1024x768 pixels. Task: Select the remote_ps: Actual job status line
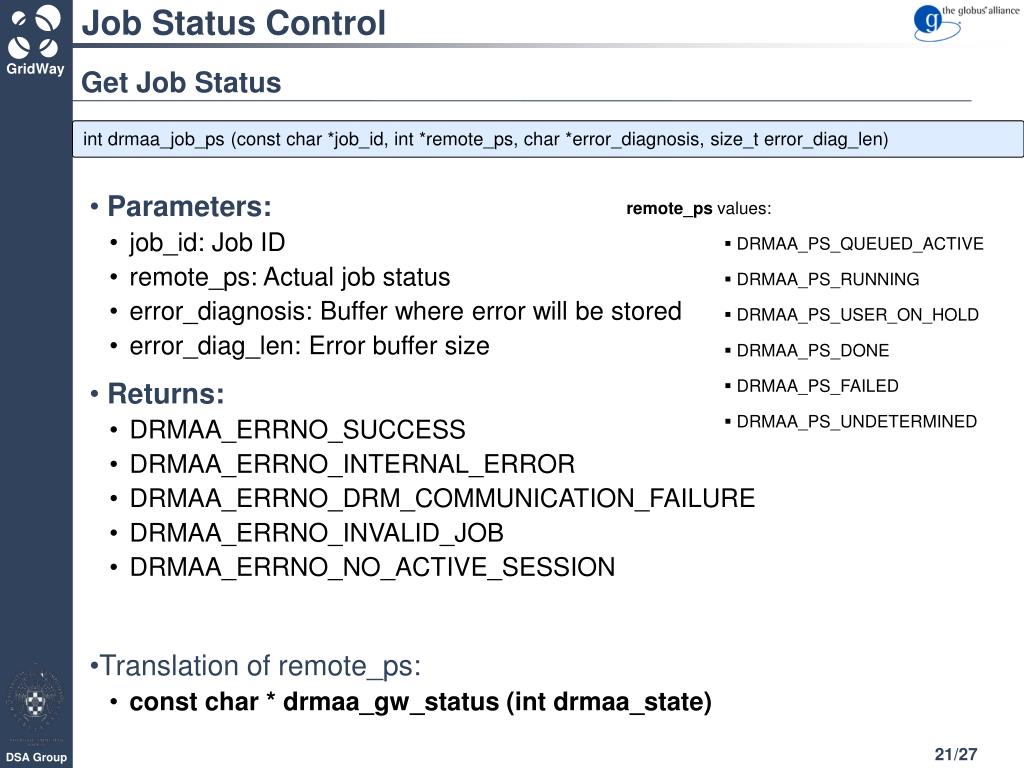point(289,278)
